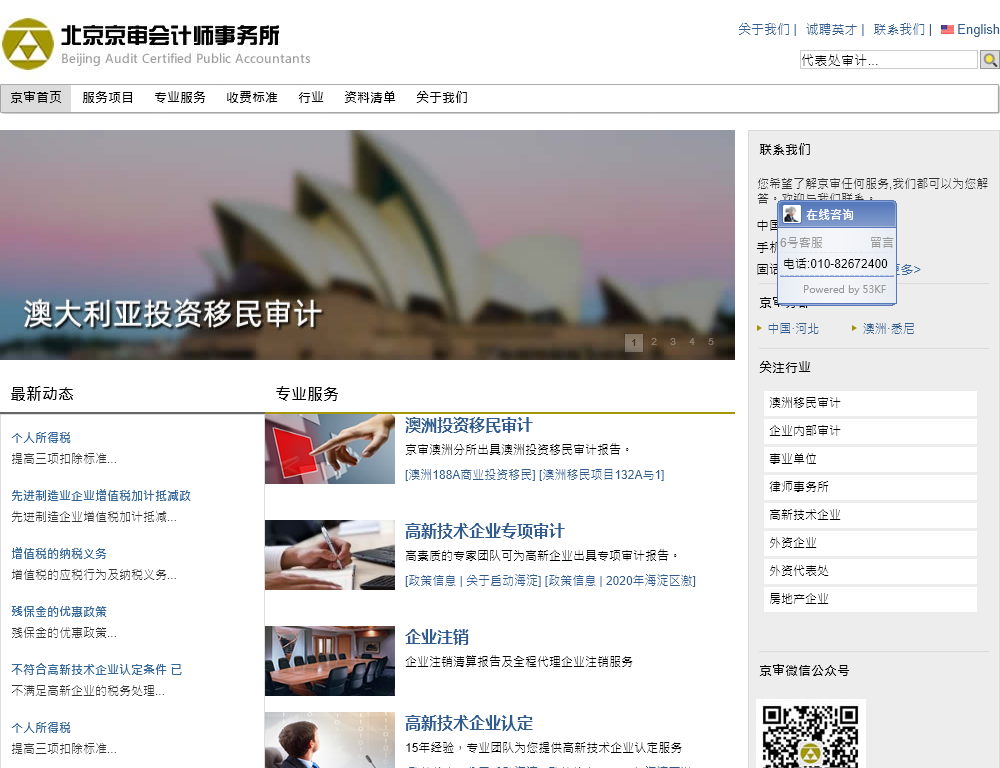The height and width of the screenshot is (768, 1000).
Task: Open the 澳洲投资移民审计 thumbnail image
Action: pyautogui.click(x=330, y=449)
